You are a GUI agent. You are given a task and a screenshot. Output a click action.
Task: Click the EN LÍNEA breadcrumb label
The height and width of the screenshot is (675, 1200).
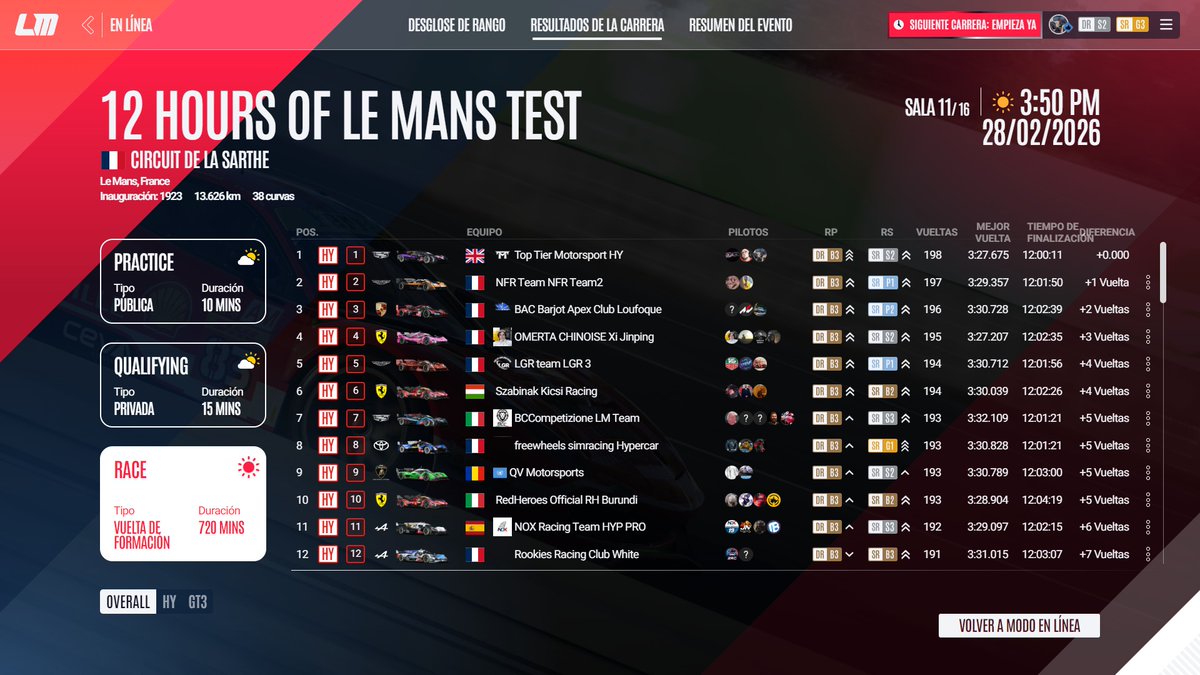(x=131, y=25)
